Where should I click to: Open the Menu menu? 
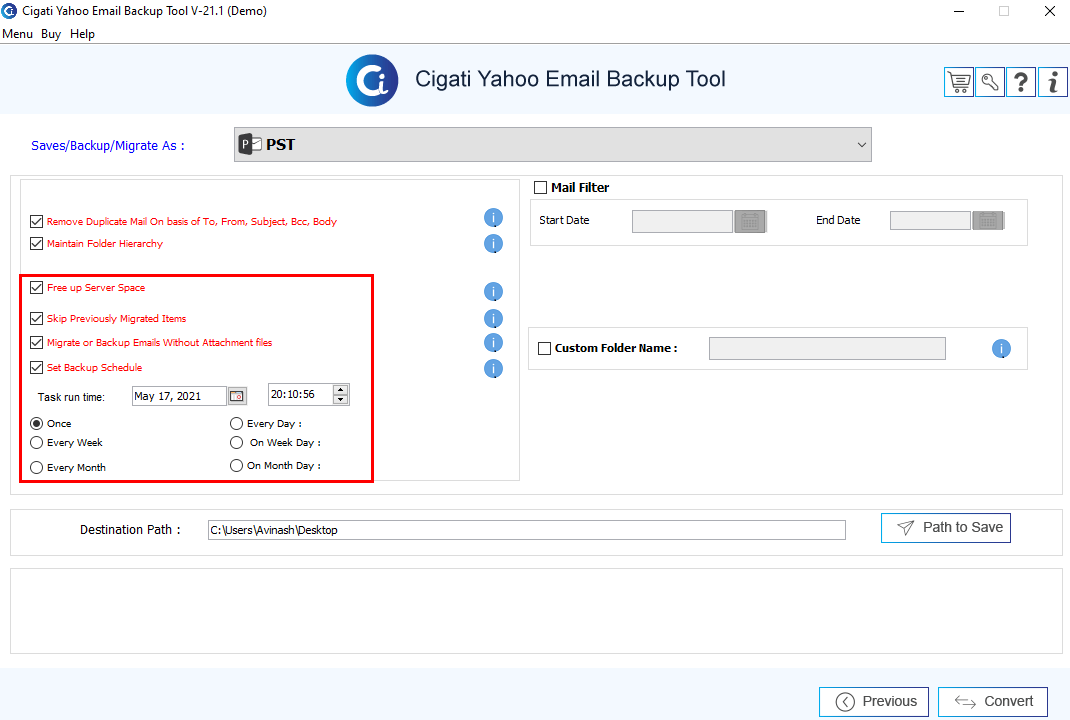point(18,34)
